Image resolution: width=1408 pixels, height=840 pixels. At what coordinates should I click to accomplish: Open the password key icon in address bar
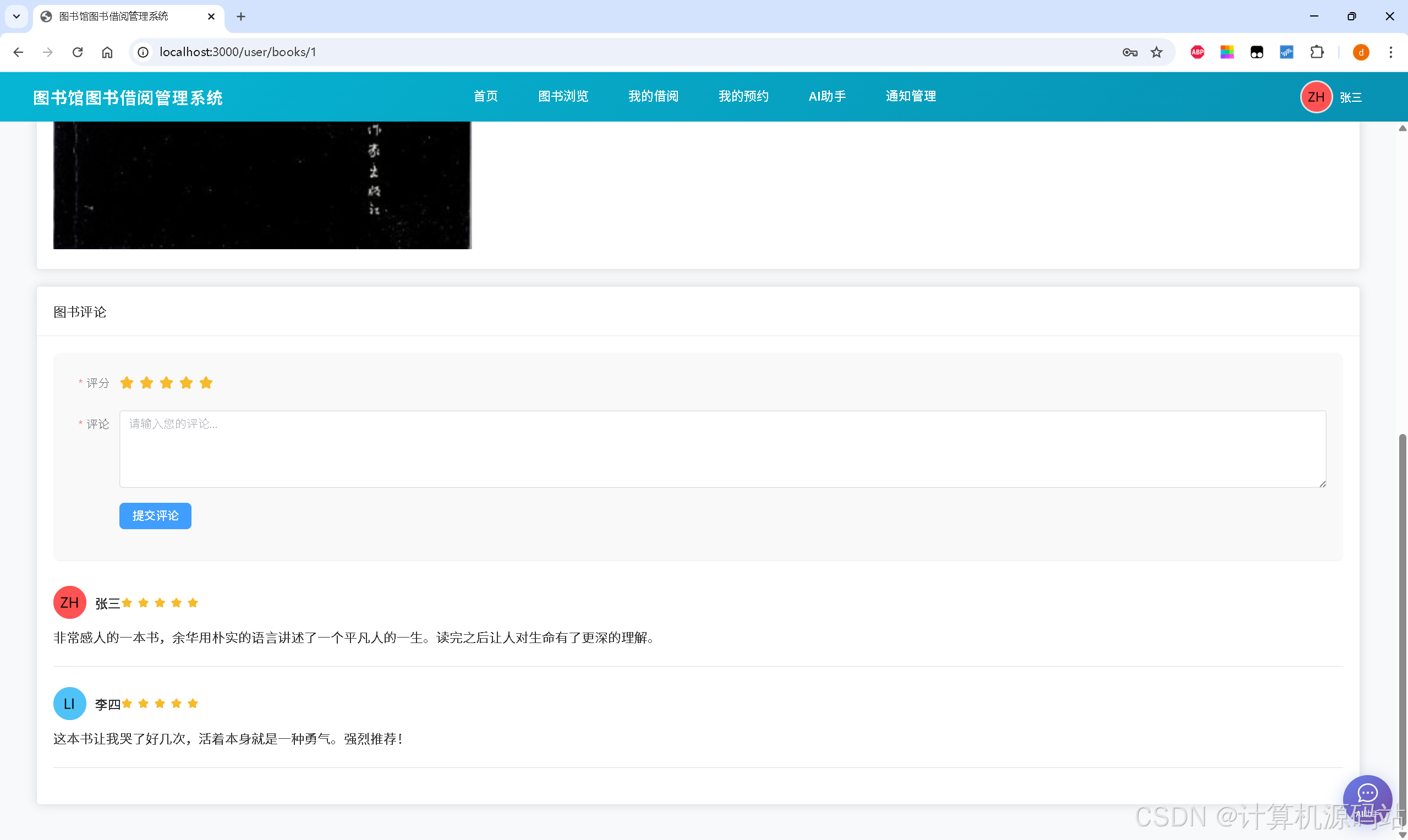pos(1130,52)
